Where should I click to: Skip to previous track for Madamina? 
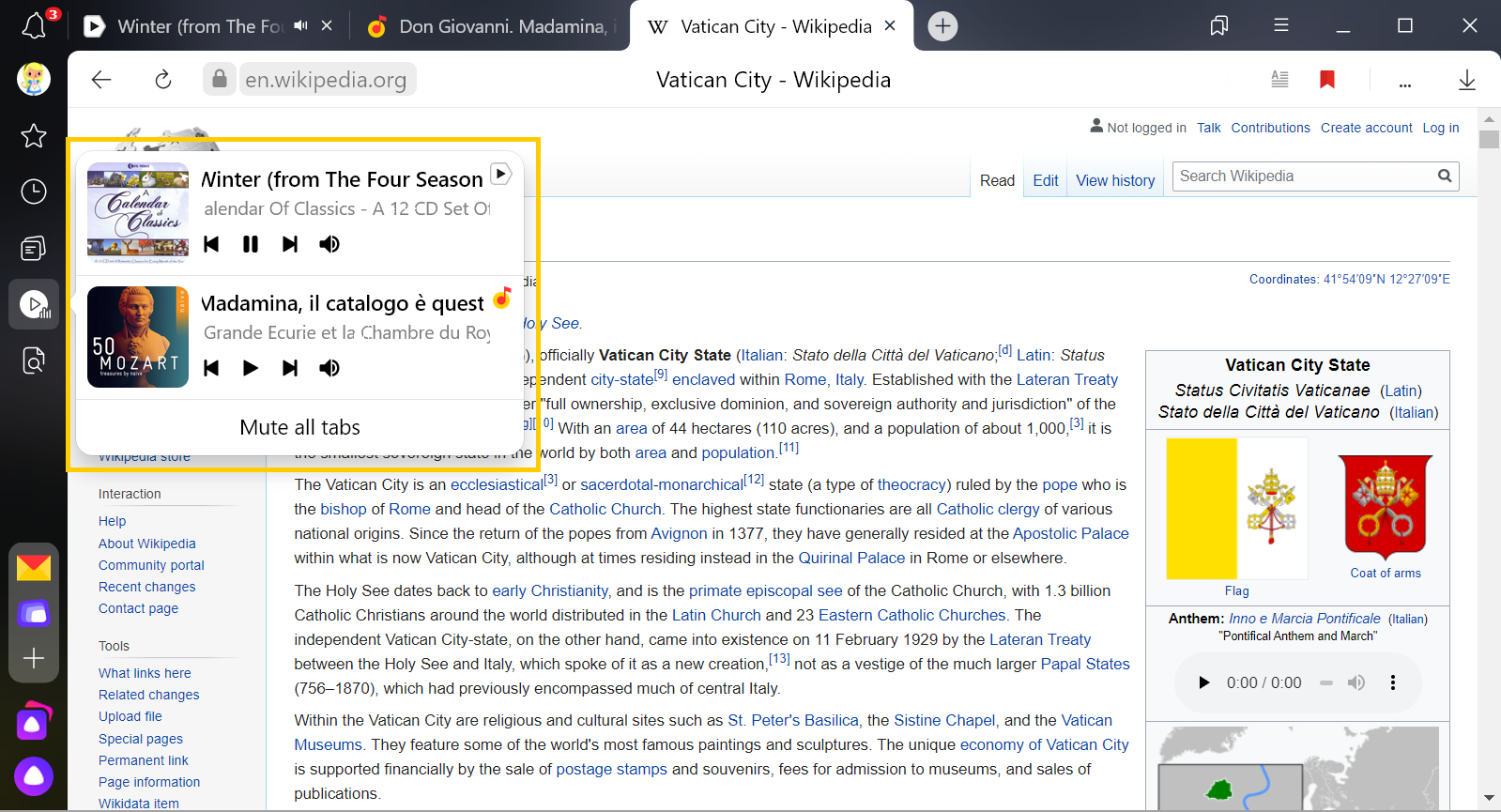pos(211,368)
